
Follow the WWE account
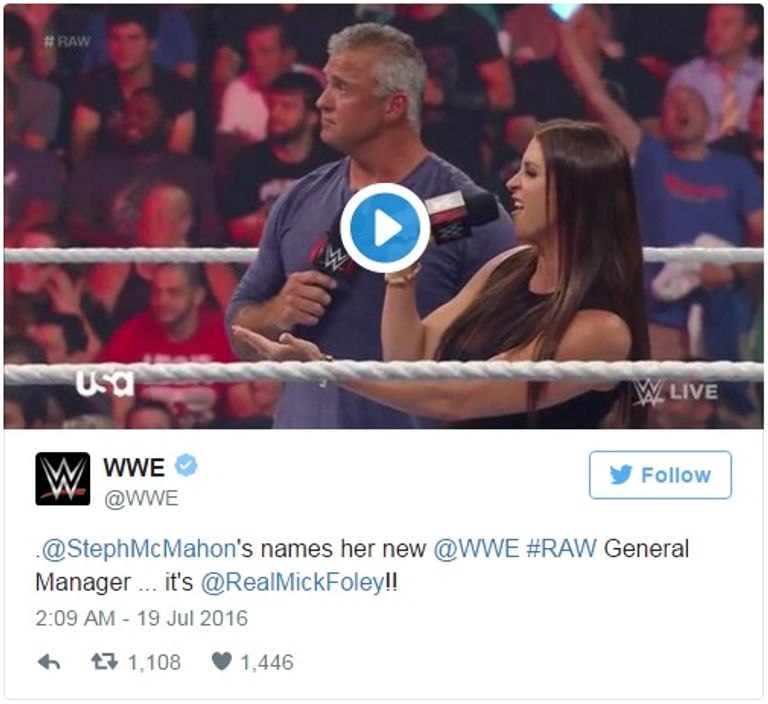[x=660, y=475]
